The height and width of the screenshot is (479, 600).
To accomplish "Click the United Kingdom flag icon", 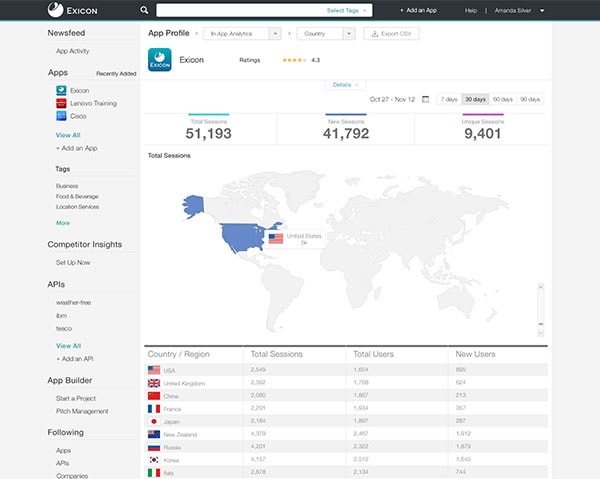I will [154, 382].
